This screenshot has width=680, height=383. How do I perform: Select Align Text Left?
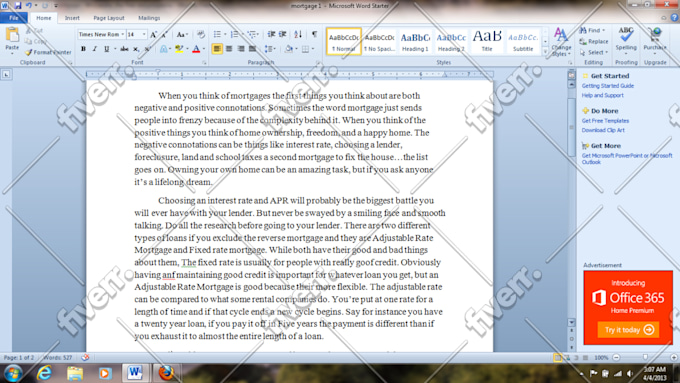point(217,49)
